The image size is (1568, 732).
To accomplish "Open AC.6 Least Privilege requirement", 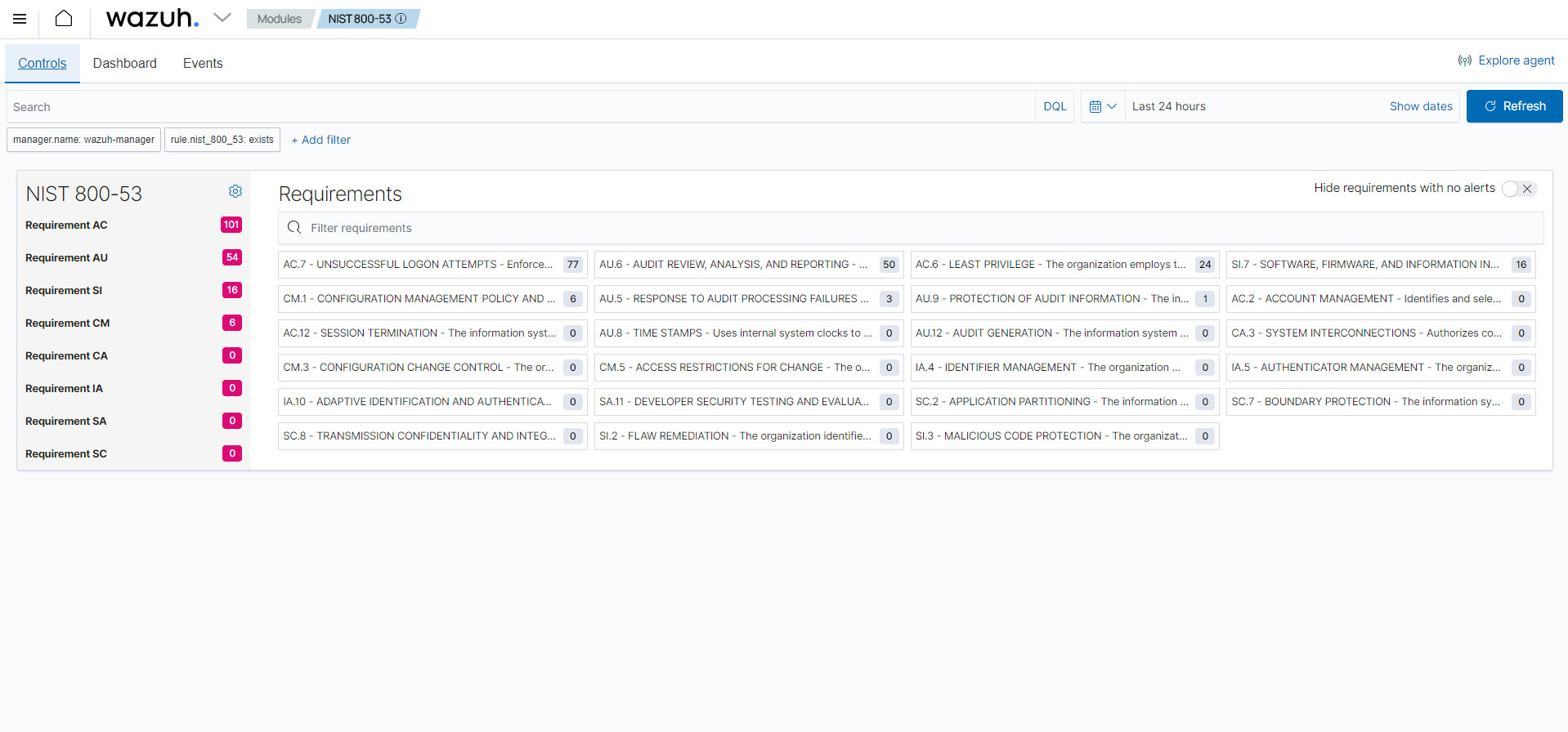I will (x=1064, y=265).
